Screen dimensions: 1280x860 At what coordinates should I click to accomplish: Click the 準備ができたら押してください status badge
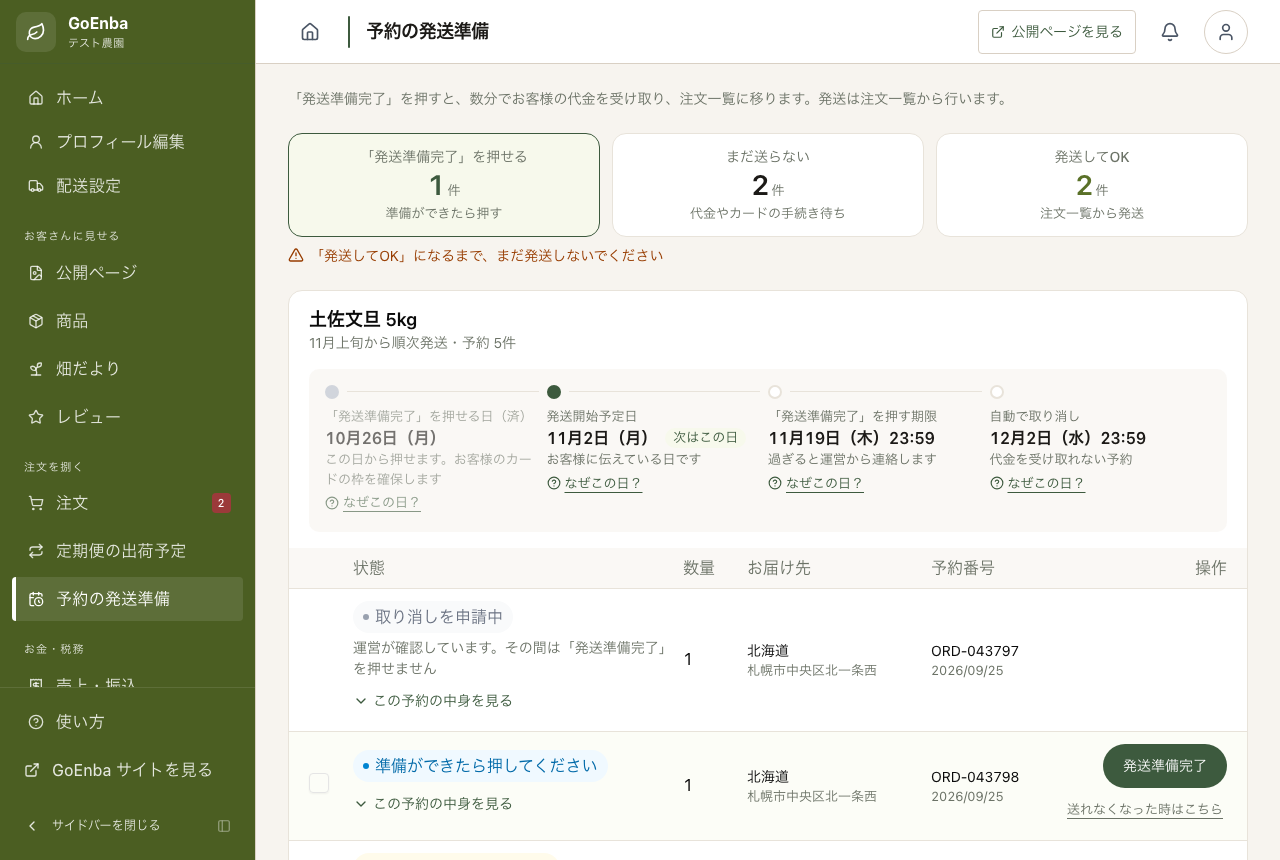click(480, 766)
